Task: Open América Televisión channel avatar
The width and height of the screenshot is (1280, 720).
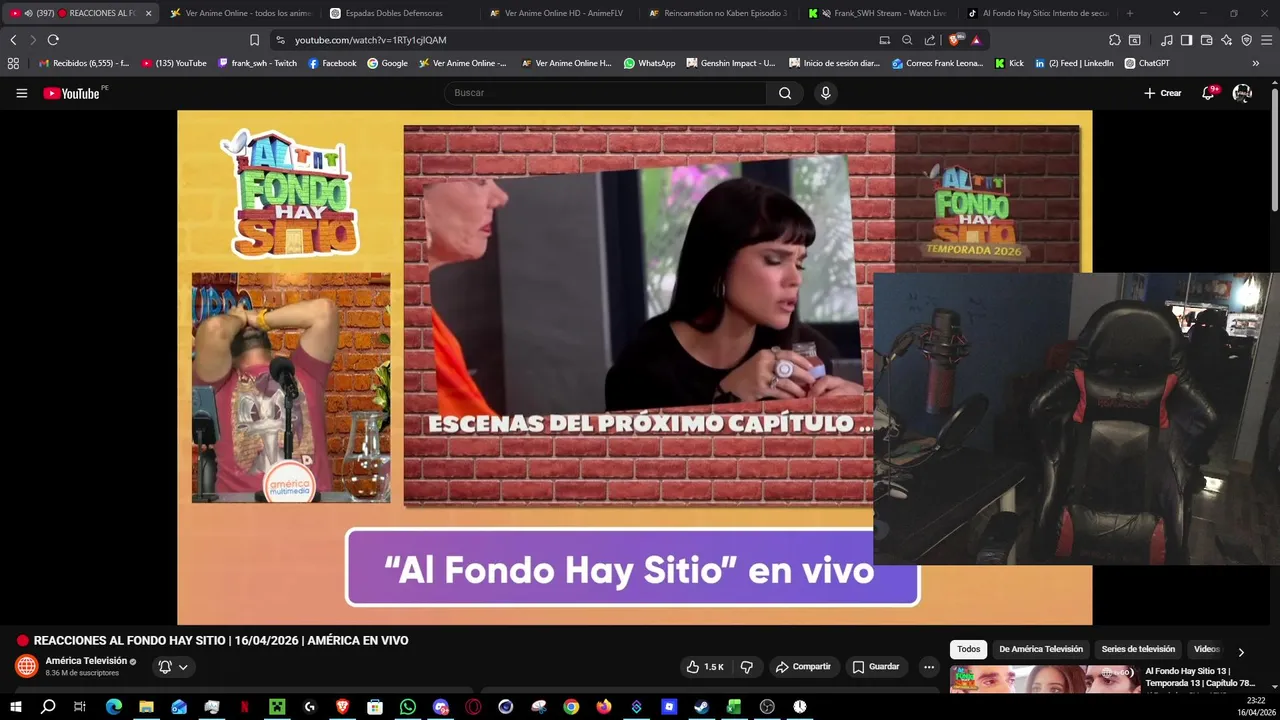Action: tap(27, 666)
